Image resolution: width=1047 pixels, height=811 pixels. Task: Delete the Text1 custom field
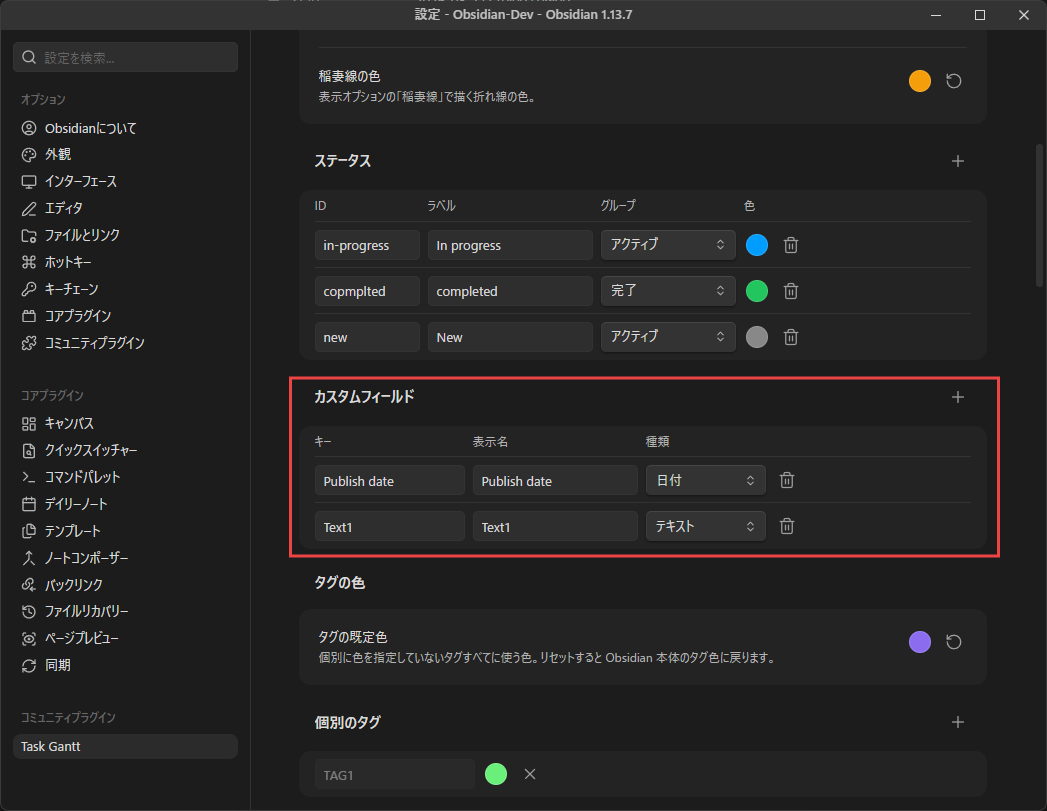pos(787,527)
